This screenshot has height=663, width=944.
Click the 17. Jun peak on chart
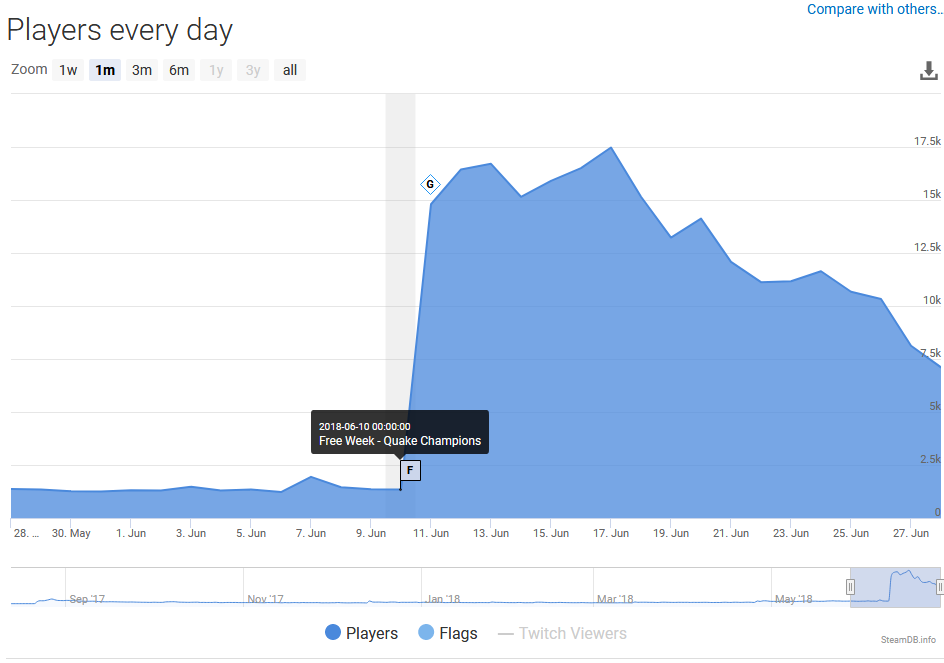(x=611, y=148)
